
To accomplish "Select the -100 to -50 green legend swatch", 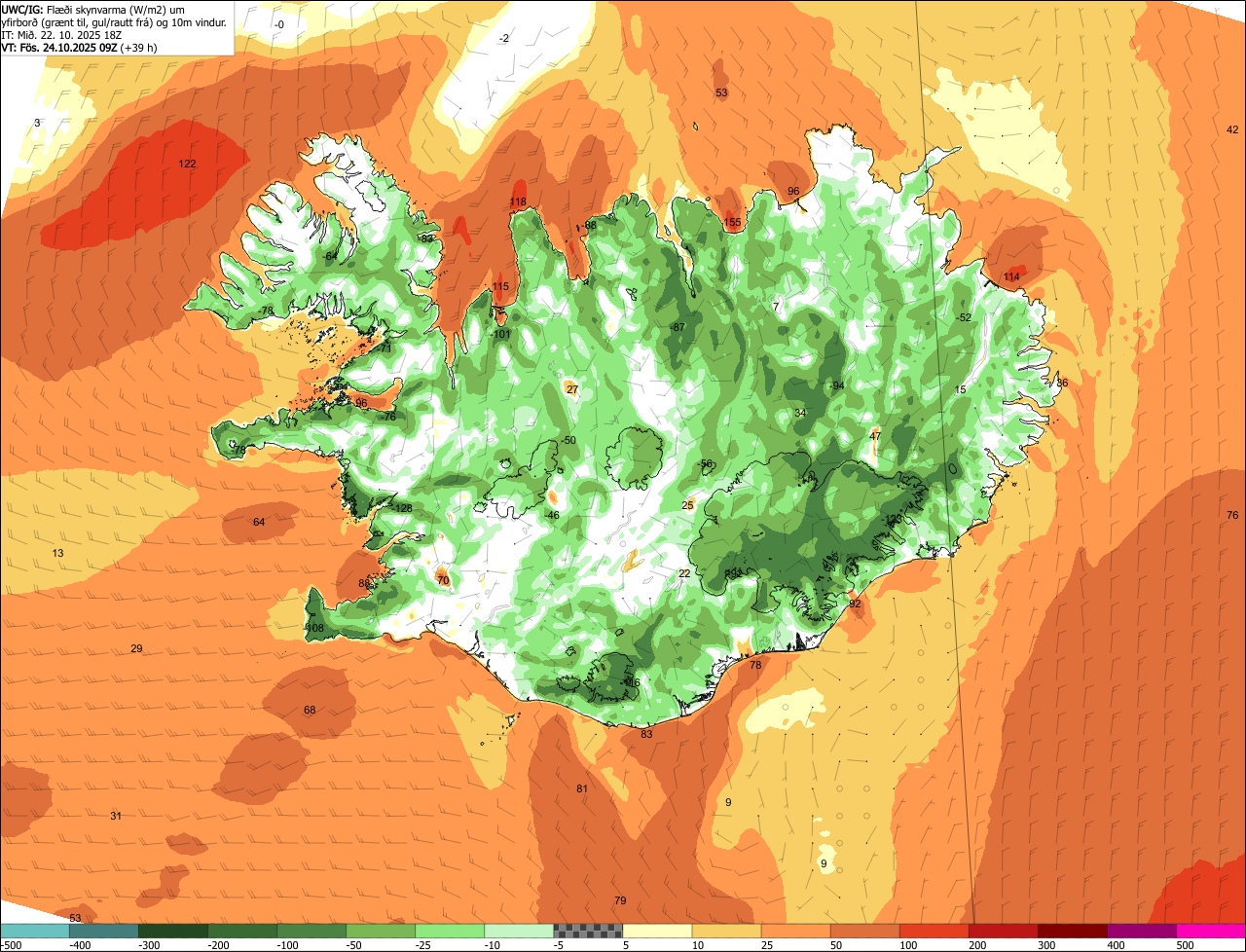I will point(311,930).
